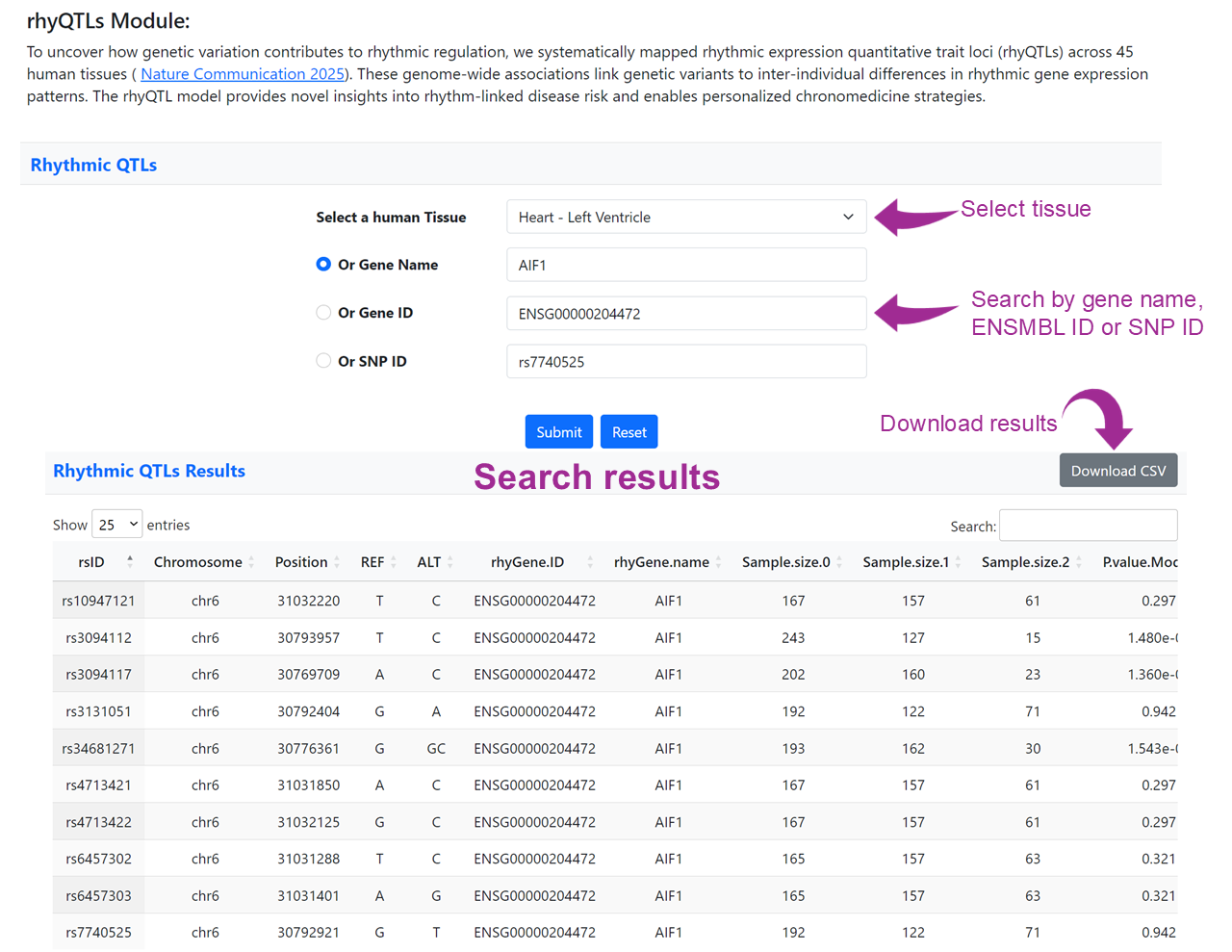The image size is (1232, 952).
Task: Sort by rhyGene.name column icon
Action: click(718, 563)
